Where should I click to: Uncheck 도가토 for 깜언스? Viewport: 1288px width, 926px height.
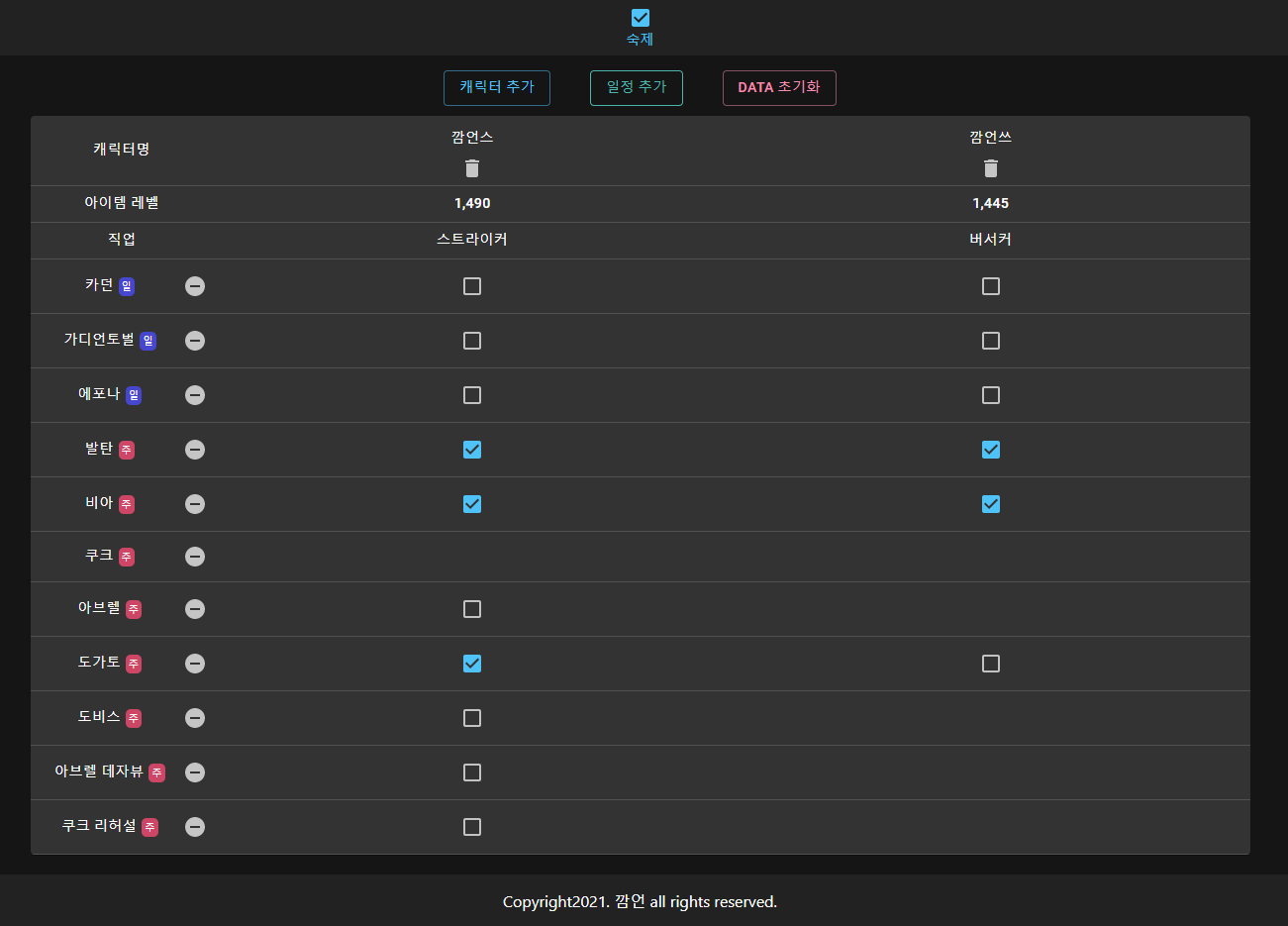472,664
